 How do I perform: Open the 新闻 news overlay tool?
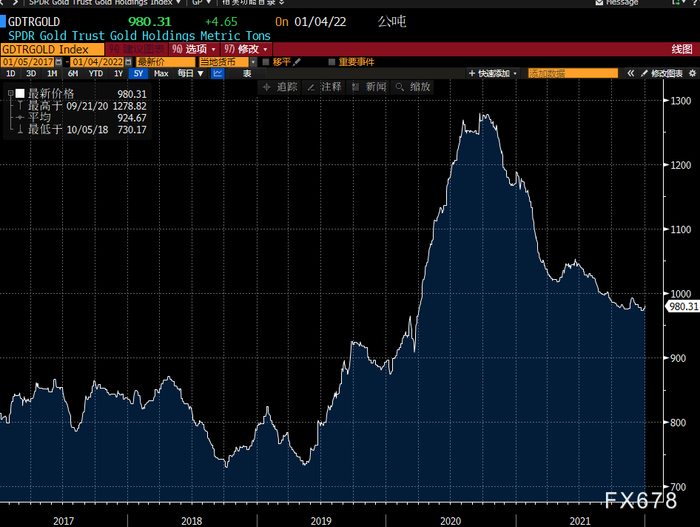pyautogui.click(x=369, y=87)
